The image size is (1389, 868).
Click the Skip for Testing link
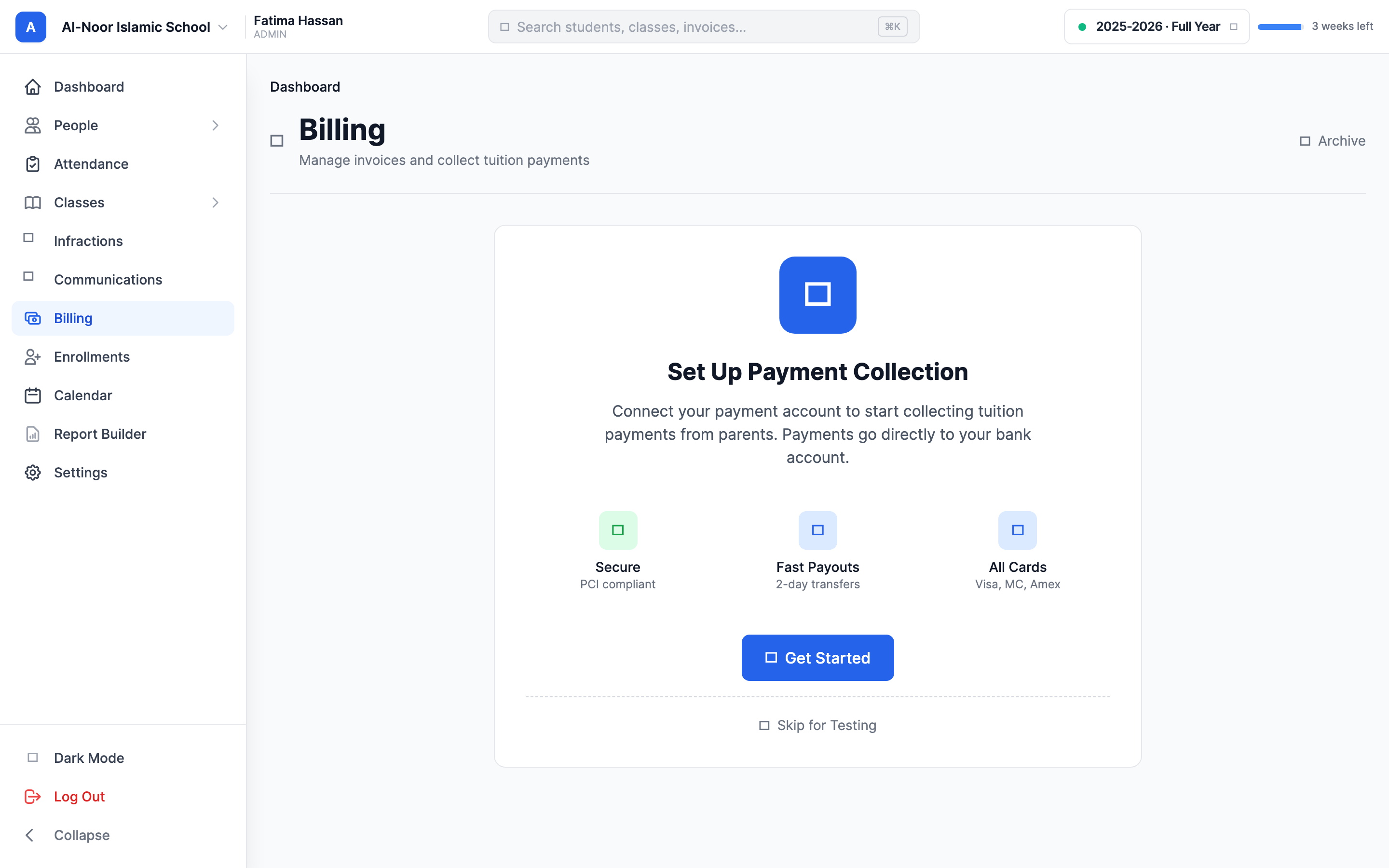pyautogui.click(x=817, y=726)
